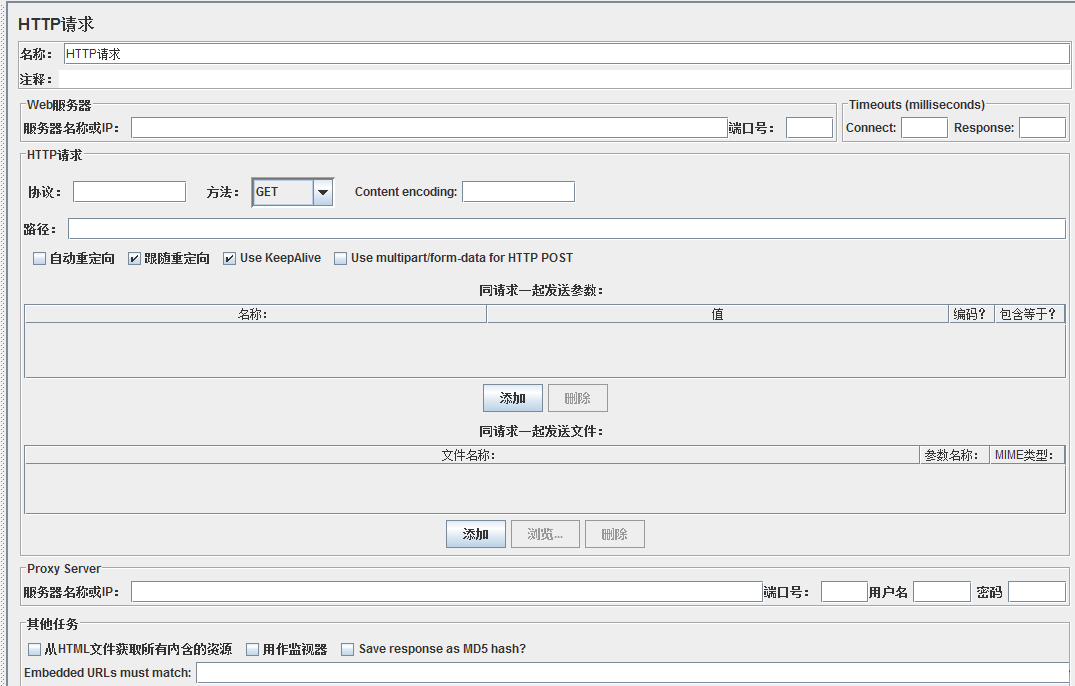Focus the 名称 field containing HTTP请求
This screenshot has height=686, width=1075.
tap(566, 54)
